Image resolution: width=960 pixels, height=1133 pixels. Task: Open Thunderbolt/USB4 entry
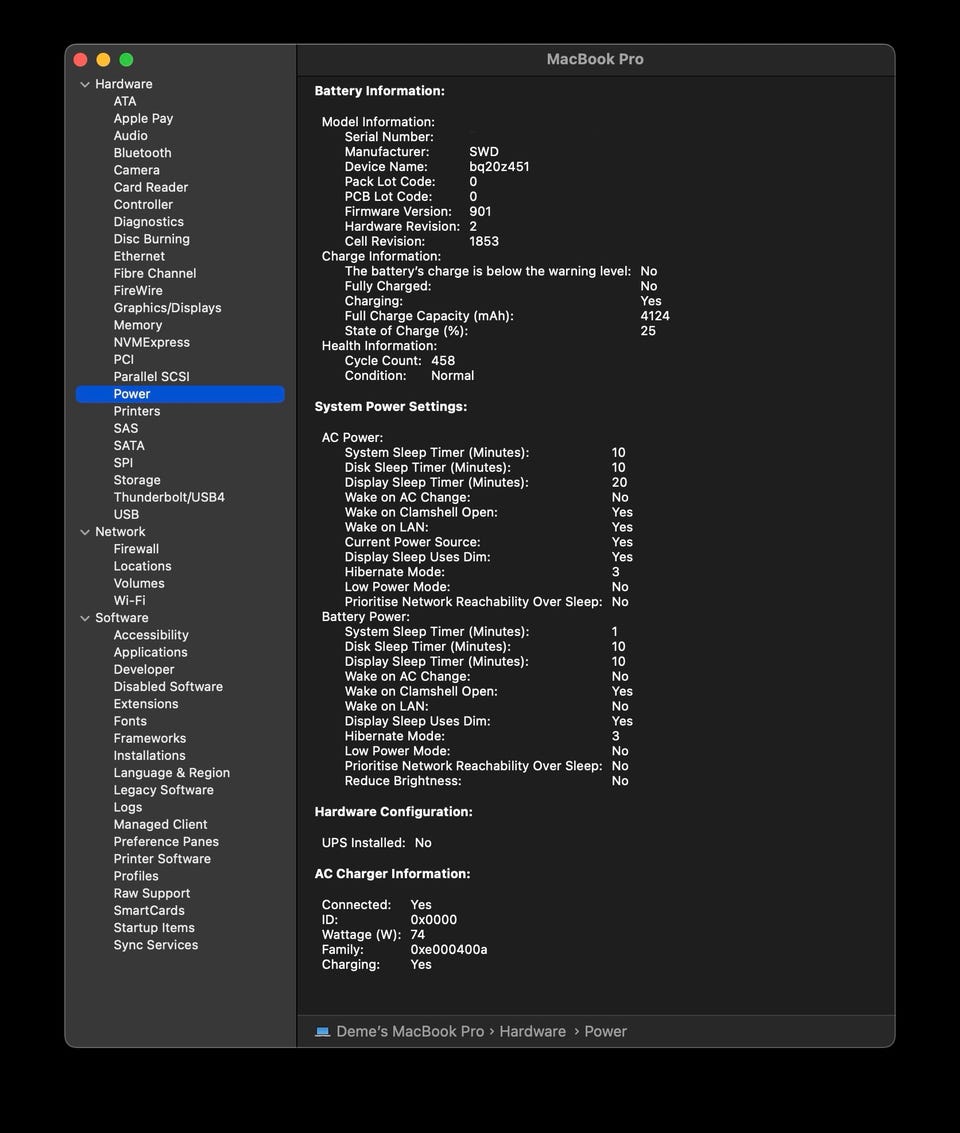169,497
